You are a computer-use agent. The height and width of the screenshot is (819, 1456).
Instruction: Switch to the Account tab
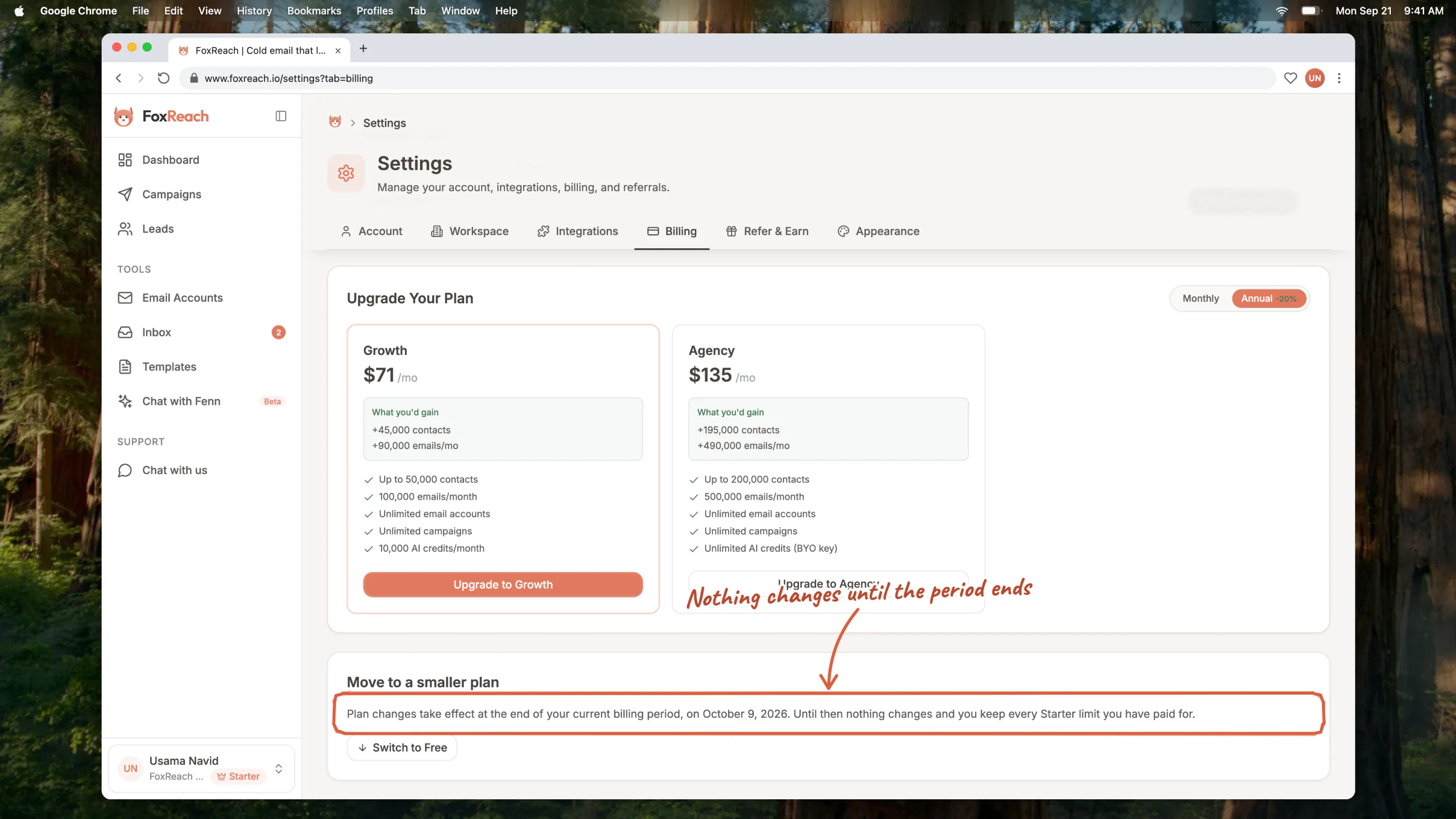372,231
